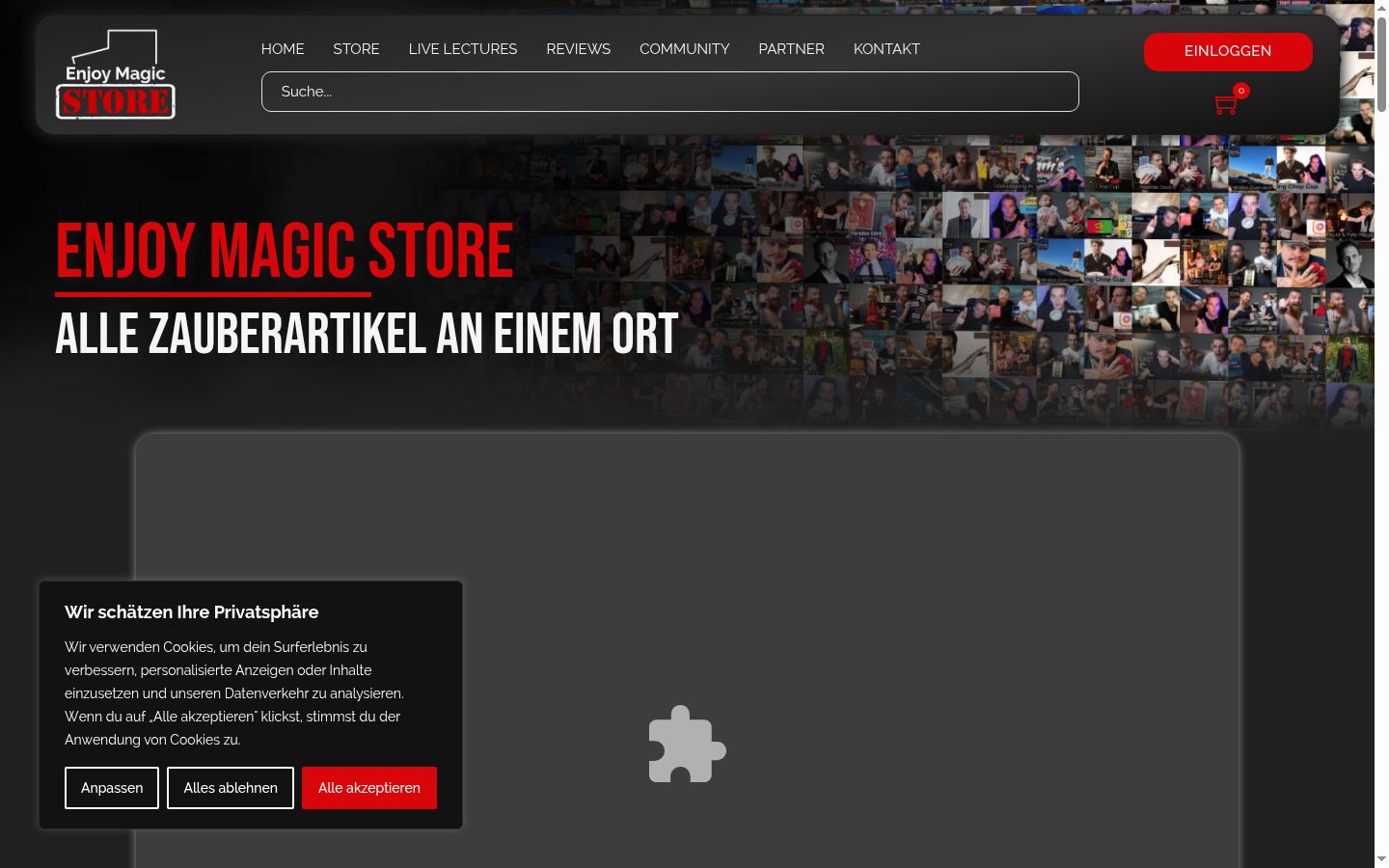Go to the KONTAKT page
The image size is (1389, 868).
886,49
